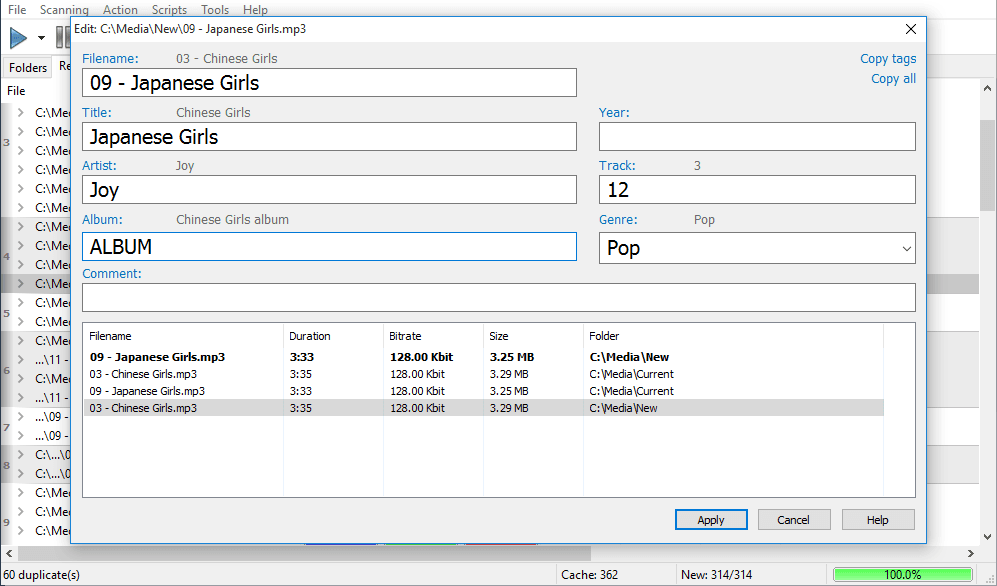997x586 pixels.
Task: Open the Genre combo box showing Pop
Action: [757, 248]
